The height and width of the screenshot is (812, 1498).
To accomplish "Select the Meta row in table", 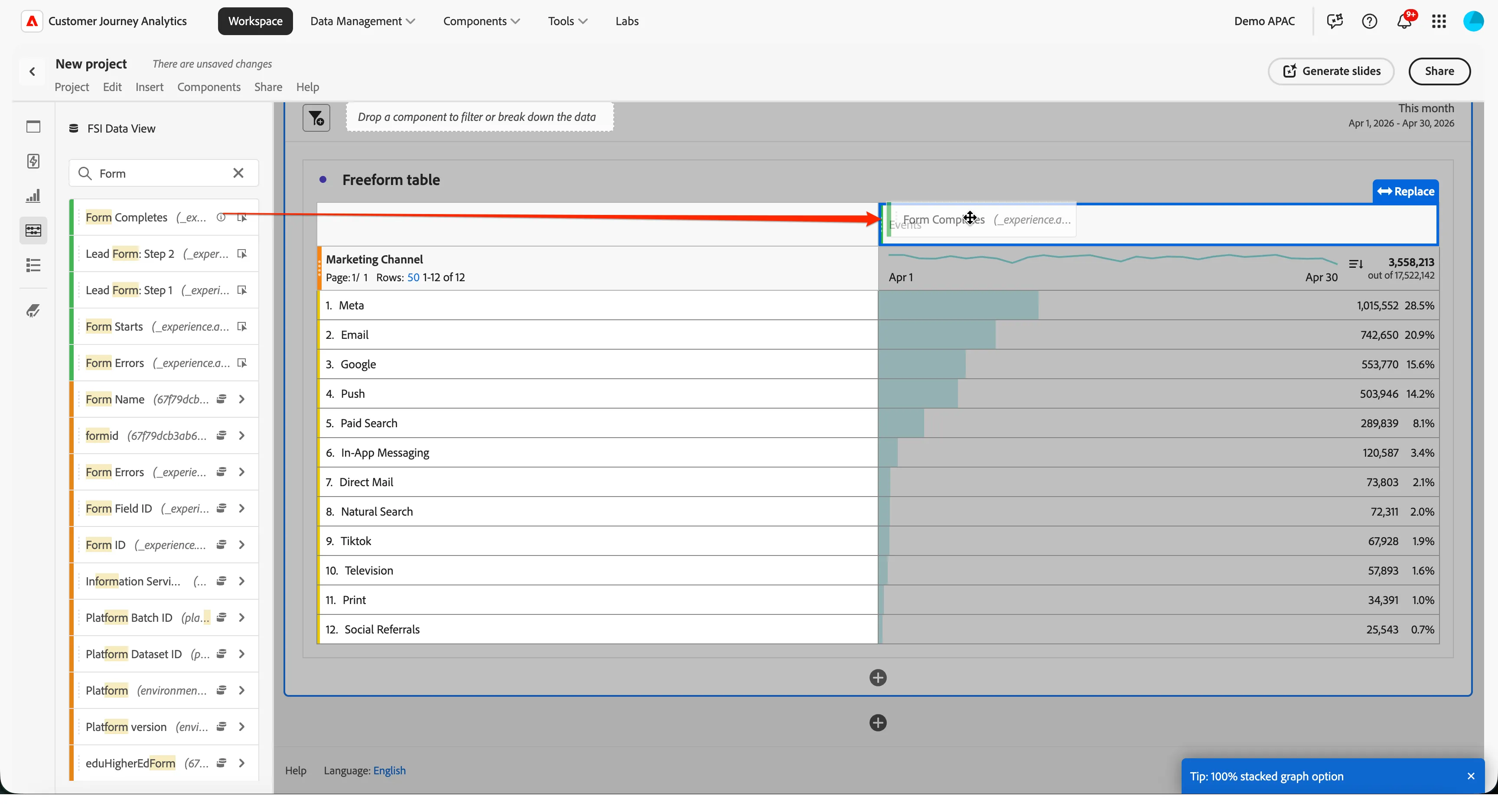I will pyautogui.click(x=597, y=306).
